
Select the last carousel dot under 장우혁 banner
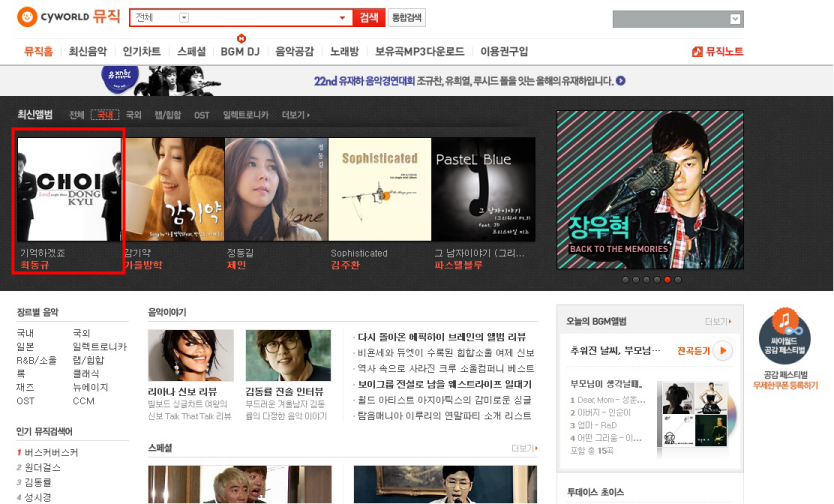[678, 280]
